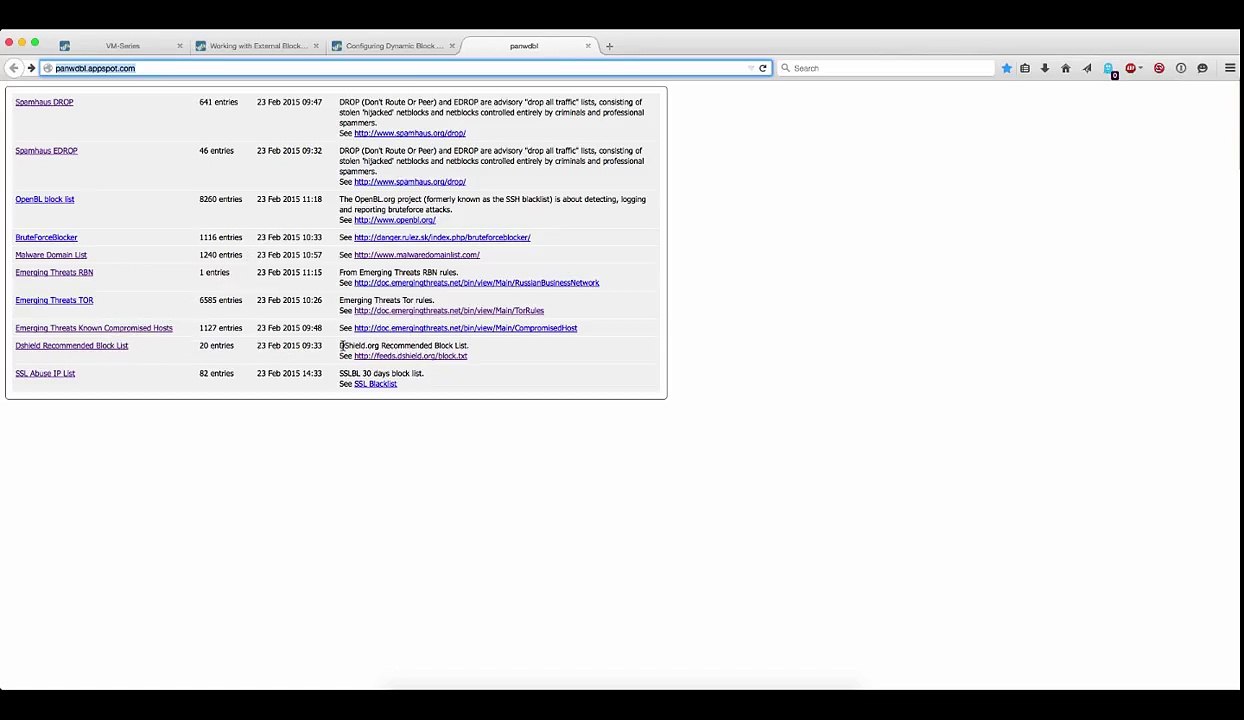Image resolution: width=1244 pixels, height=720 pixels.
Task: Open the URL history dropdown arrow
Action: point(750,68)
